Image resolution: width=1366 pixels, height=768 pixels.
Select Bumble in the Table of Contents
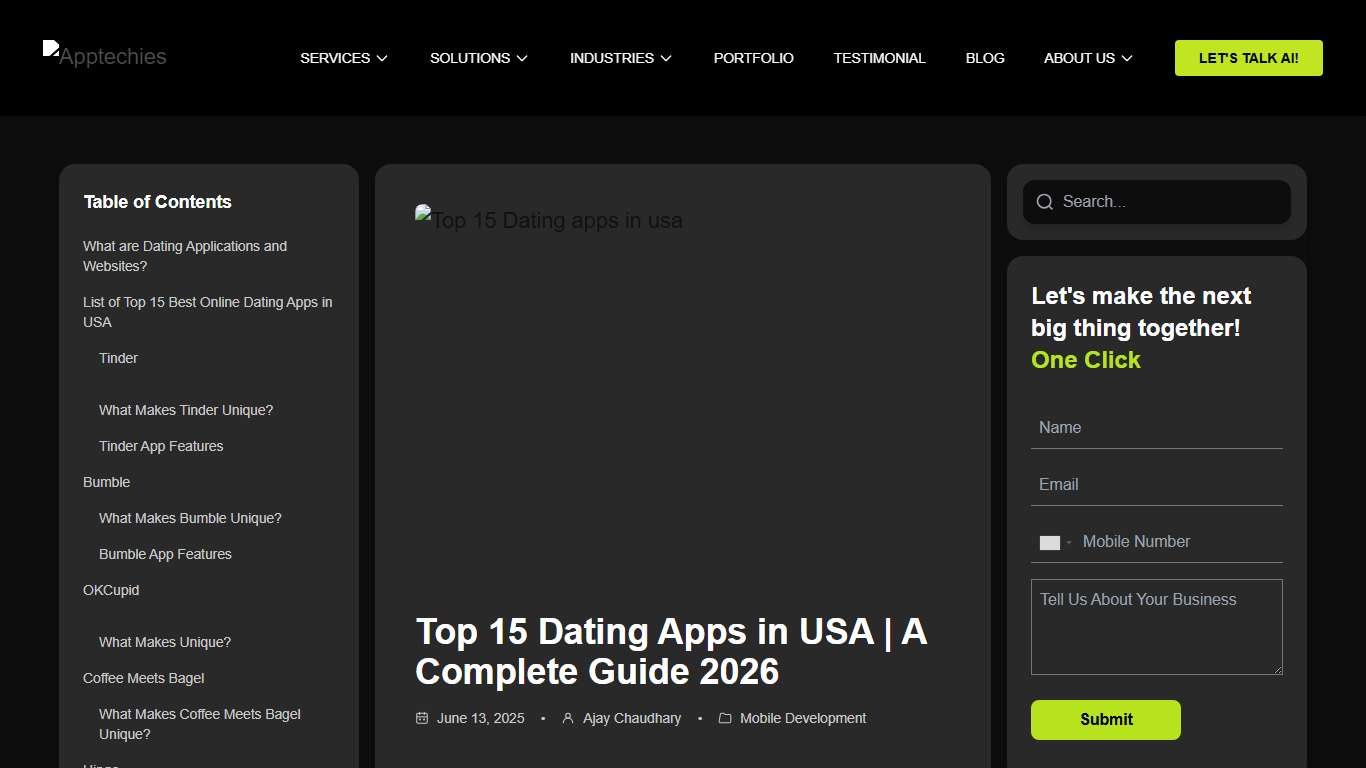click(x=106, y=482)
